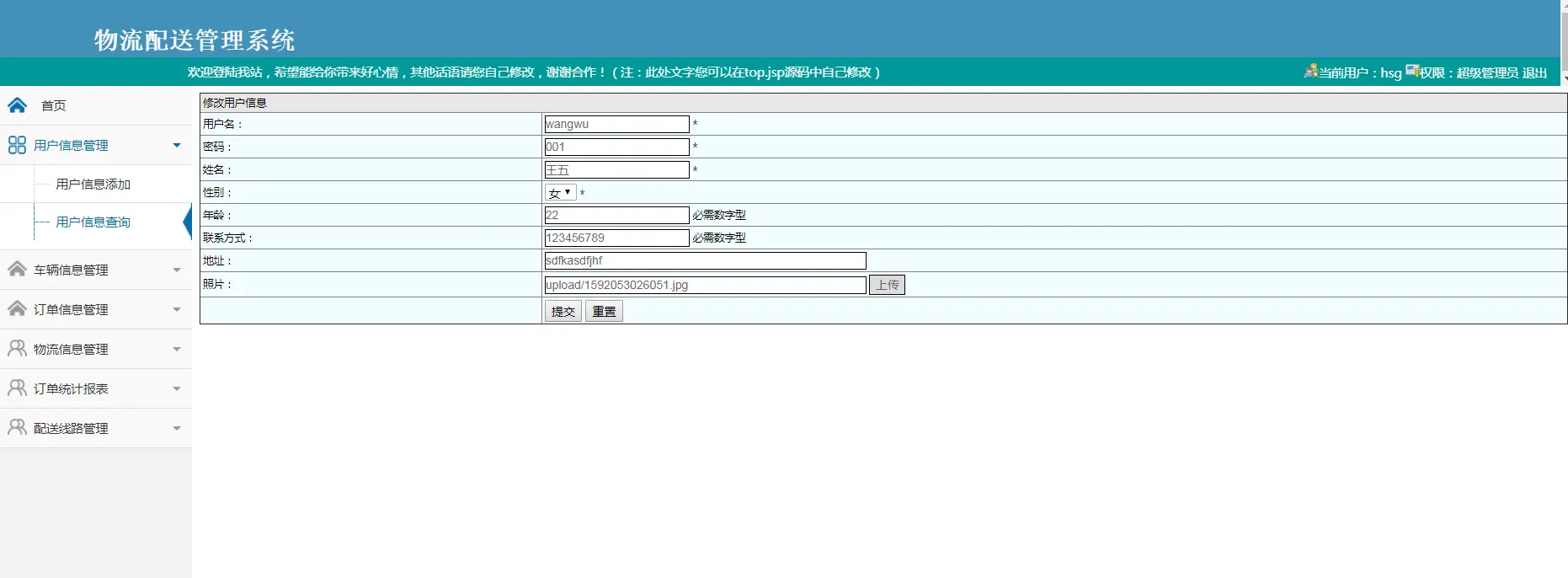Image resolution: width=1568 pixels, height=578 pixels.
Task: Open 用户信息添加 submenu item
Action: point(93,184)
